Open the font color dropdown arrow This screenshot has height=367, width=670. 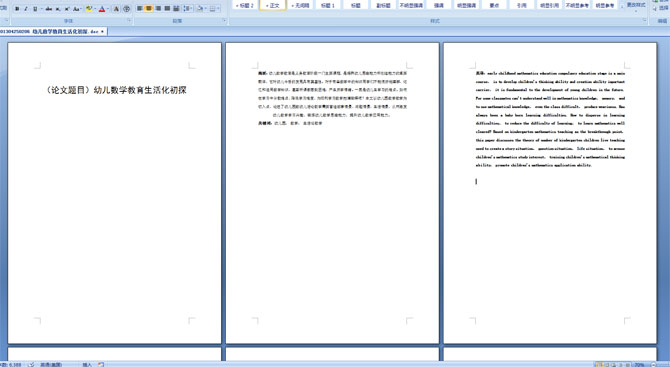coord(108,9)
